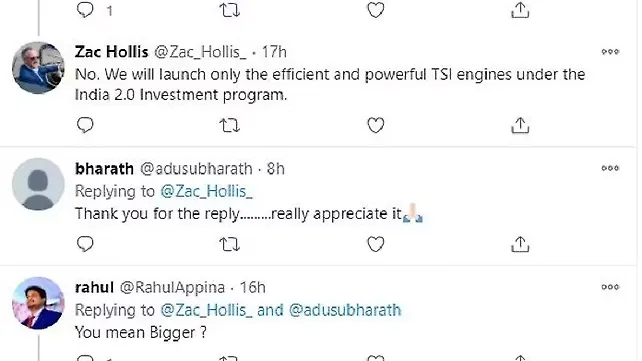This screenshot has width=642, height=361.
Task: Retweet bharath's thank you tweet
Action: (x=230, y=244)
